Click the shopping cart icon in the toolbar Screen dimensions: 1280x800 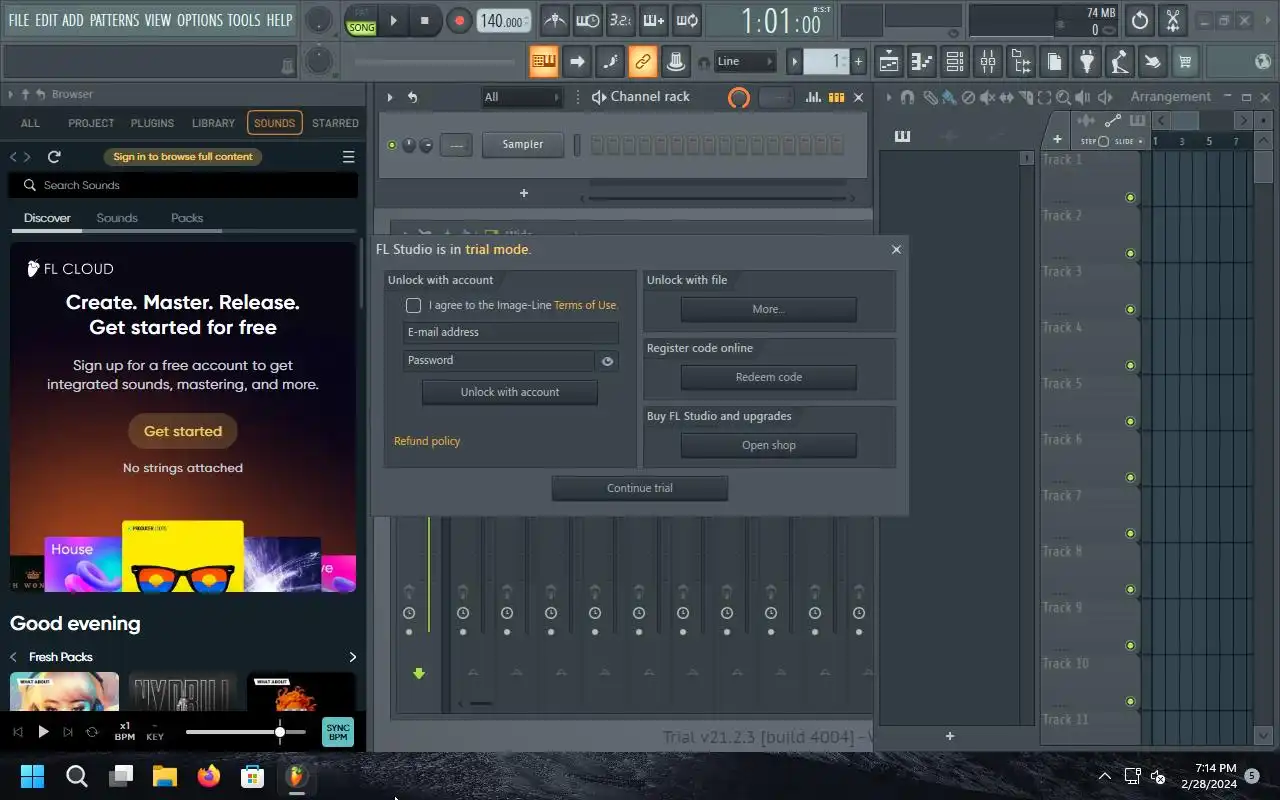coord(1185,62)
